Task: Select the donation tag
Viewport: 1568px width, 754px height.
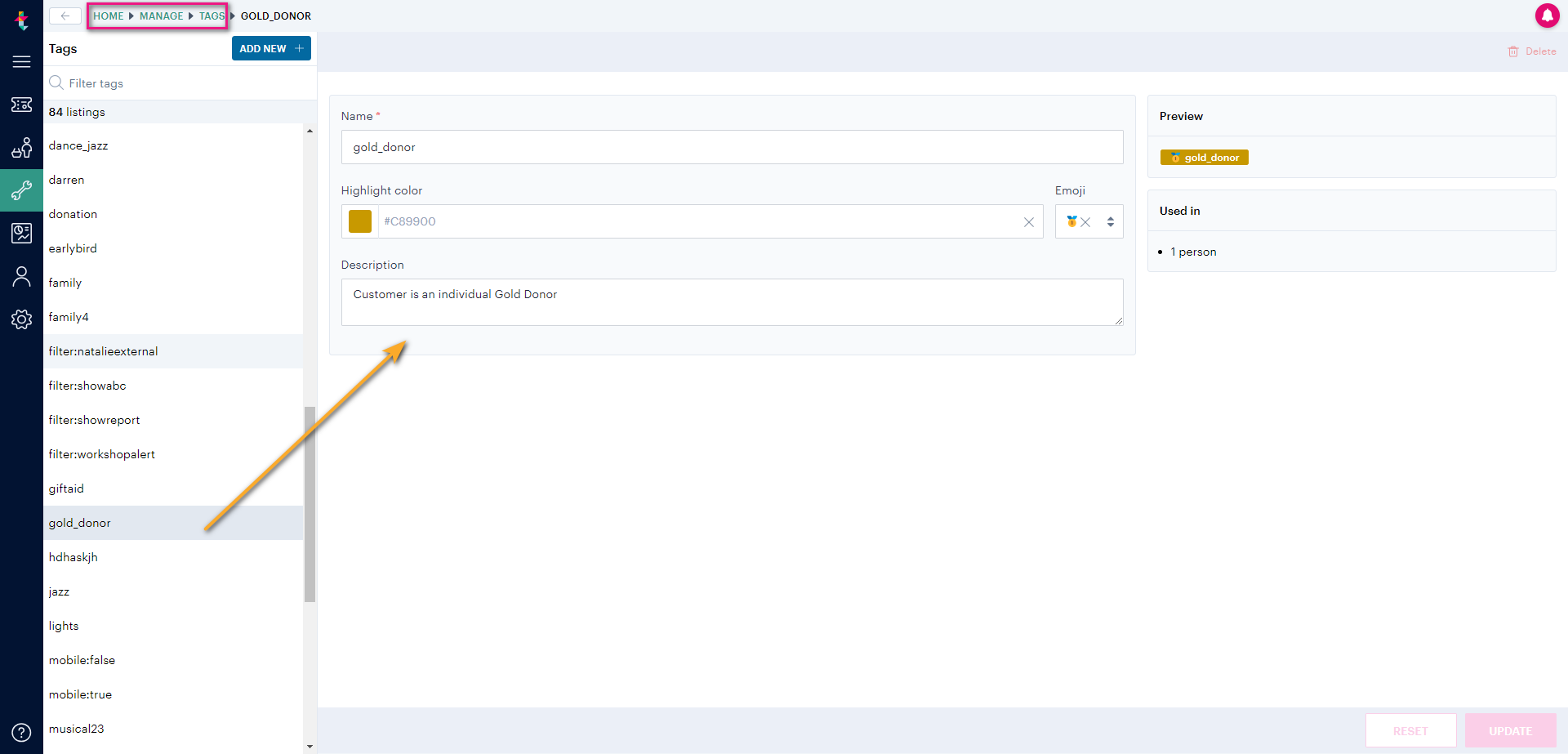Action: [173, 214]
